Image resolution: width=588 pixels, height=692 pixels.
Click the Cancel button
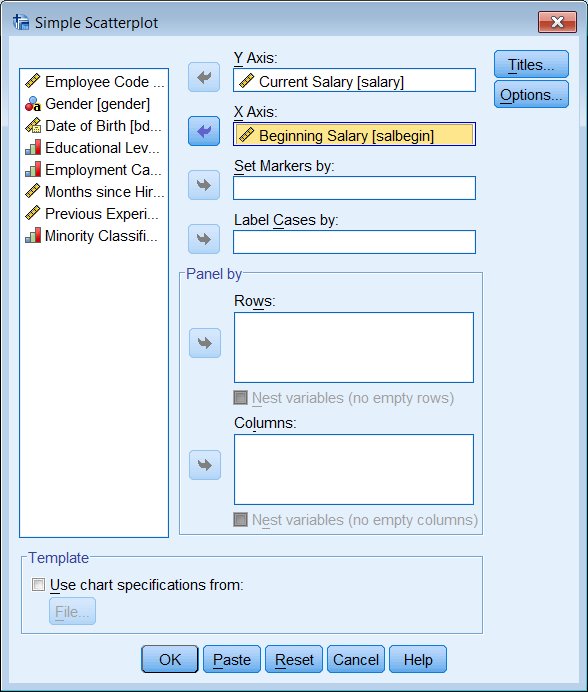point(356,659)
